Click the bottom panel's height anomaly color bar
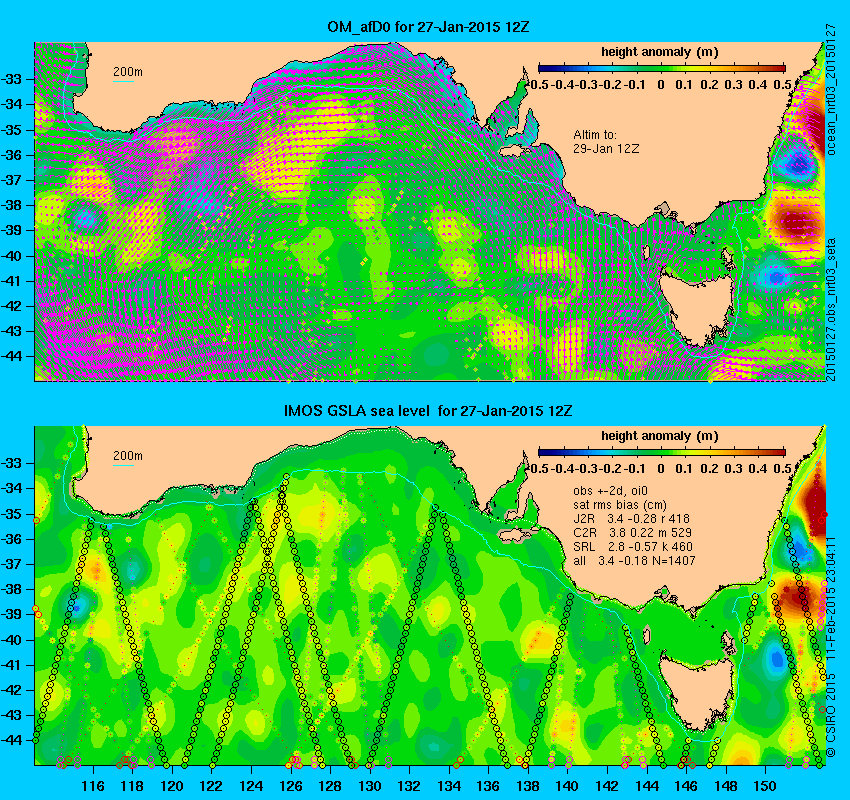 (x=661, y=452)
